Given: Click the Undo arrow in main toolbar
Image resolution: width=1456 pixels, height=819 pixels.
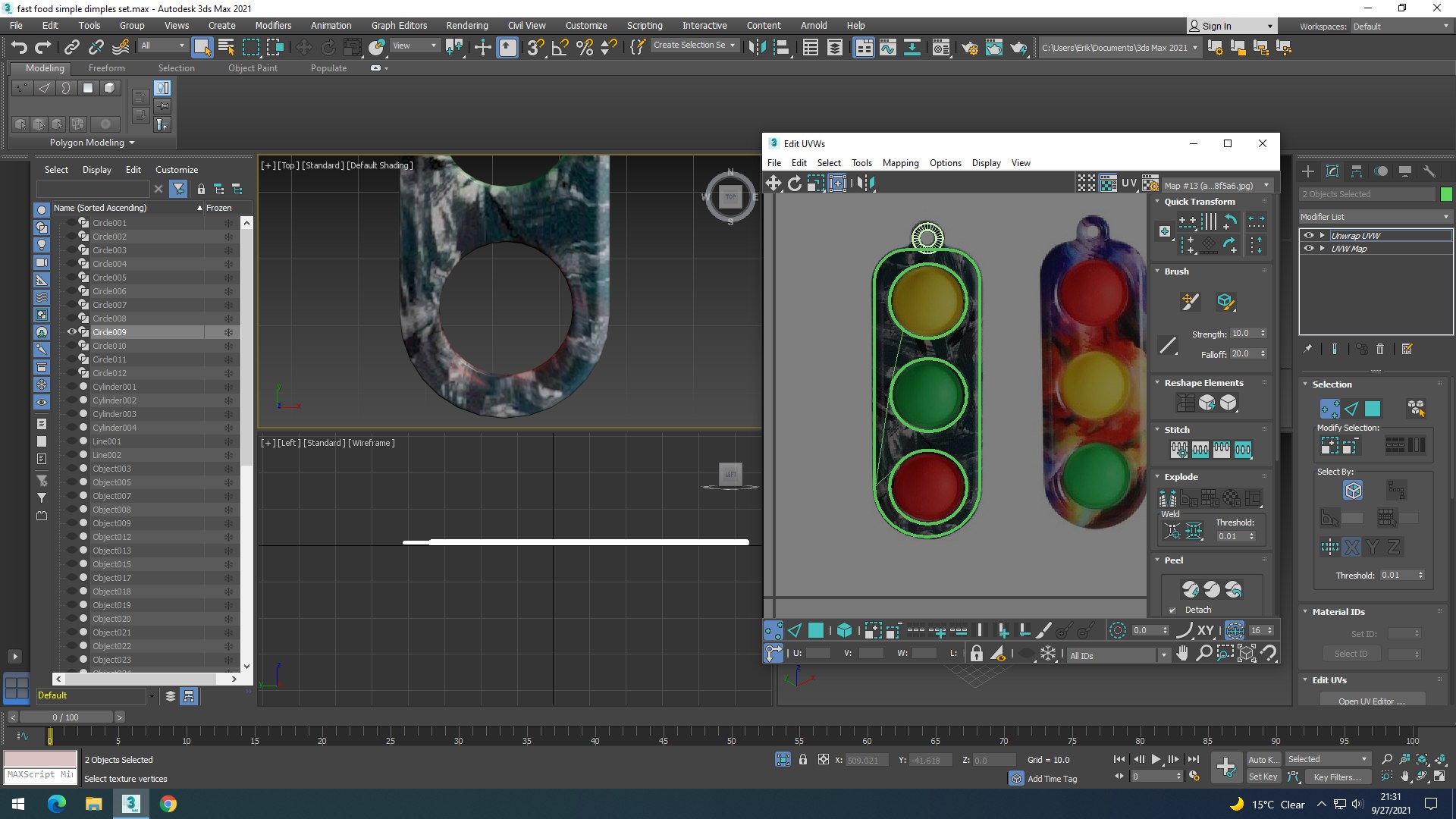Looking at the screenshot, I should pos(19,47).
